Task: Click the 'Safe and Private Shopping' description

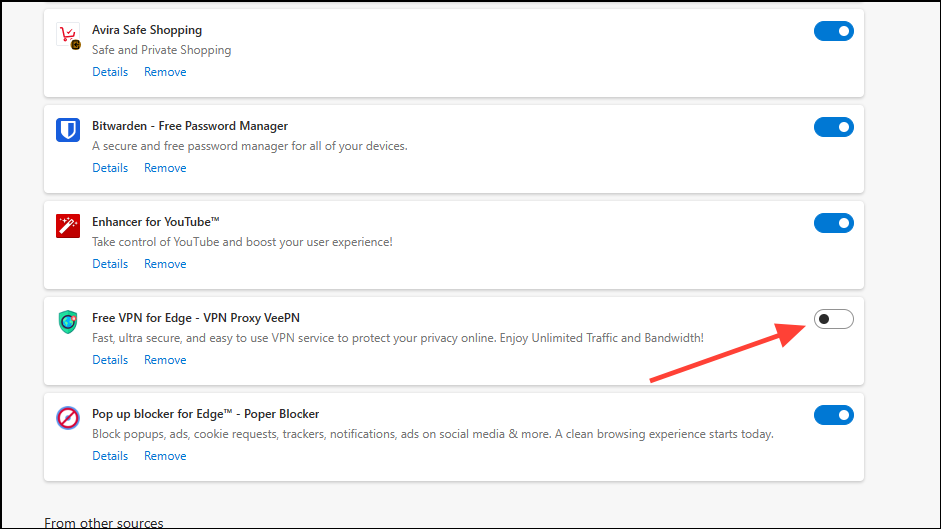Action: pos(161,50)
